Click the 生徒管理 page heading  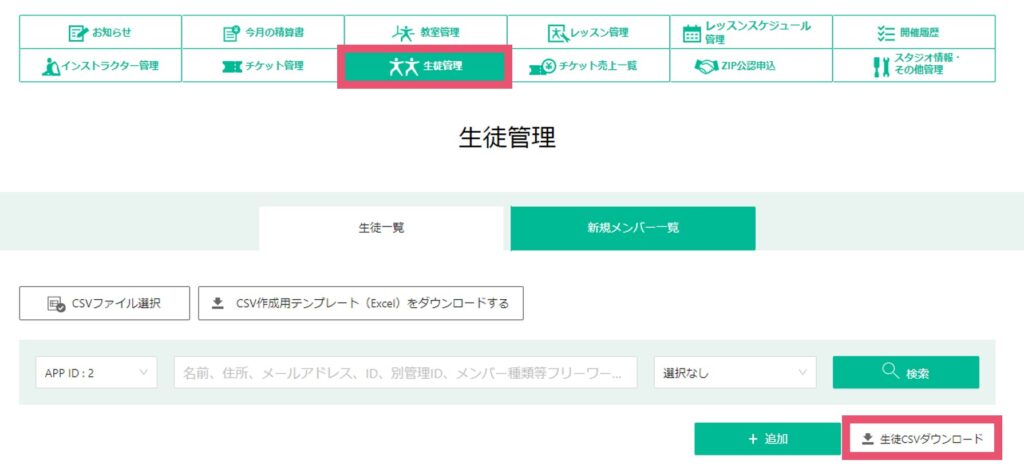point(507,137)
